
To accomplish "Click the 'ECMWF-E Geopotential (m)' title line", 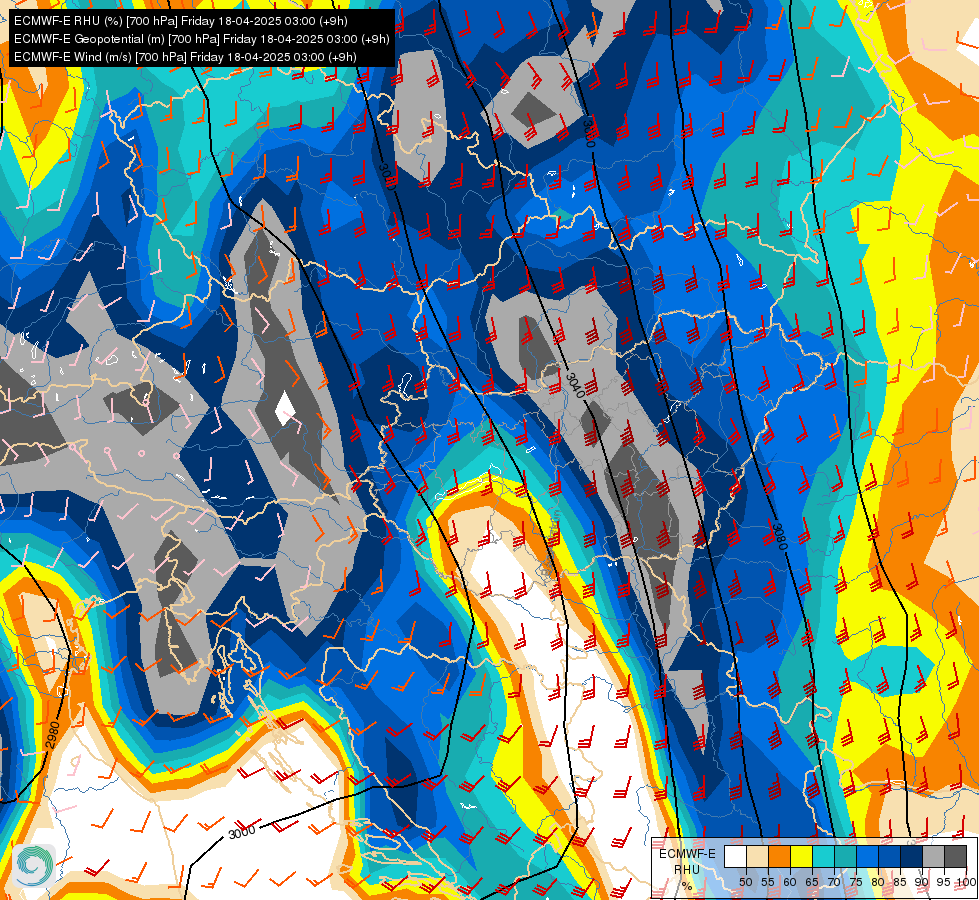I will 202,39.
